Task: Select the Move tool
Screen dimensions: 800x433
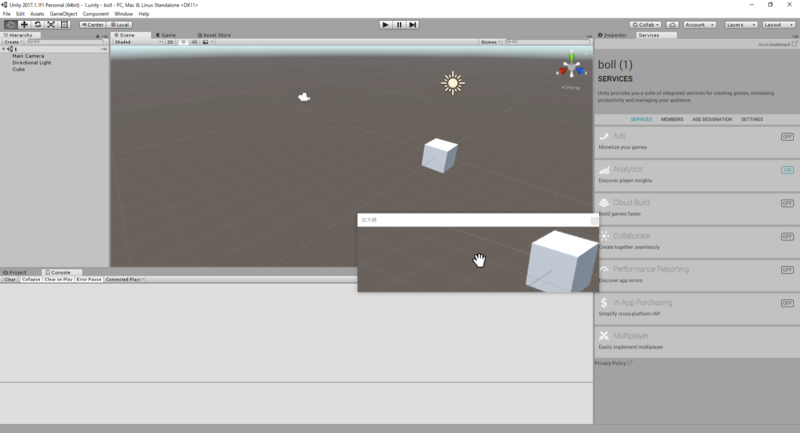Action: (24, 24)
